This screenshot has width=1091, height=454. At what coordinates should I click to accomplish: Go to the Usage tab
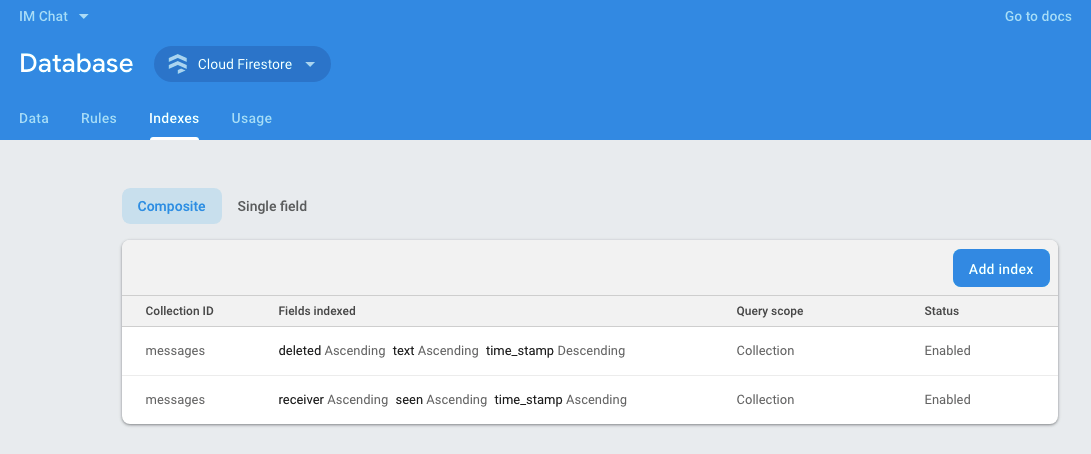point(251,118)
